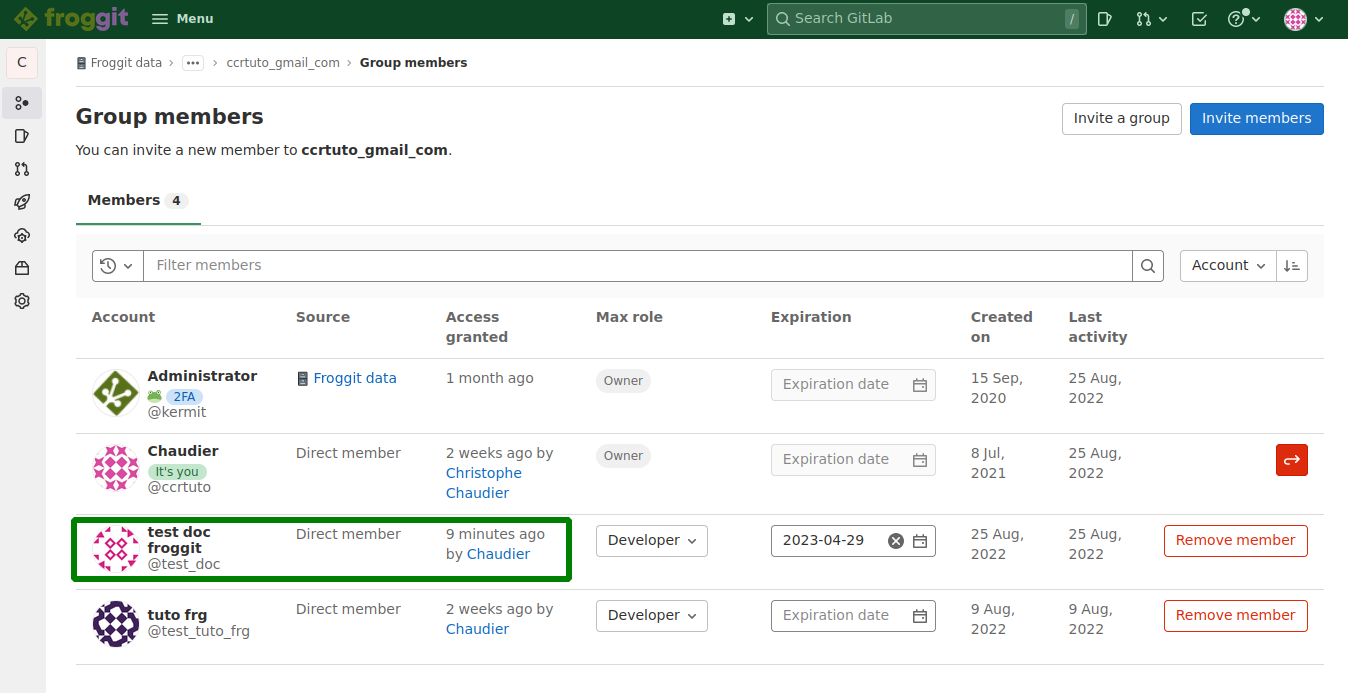Open the Account sort dropdown
Image resolution: width=1348 pixels, height=693 pixels.
pyautogui.click(x=1228, y=266)
